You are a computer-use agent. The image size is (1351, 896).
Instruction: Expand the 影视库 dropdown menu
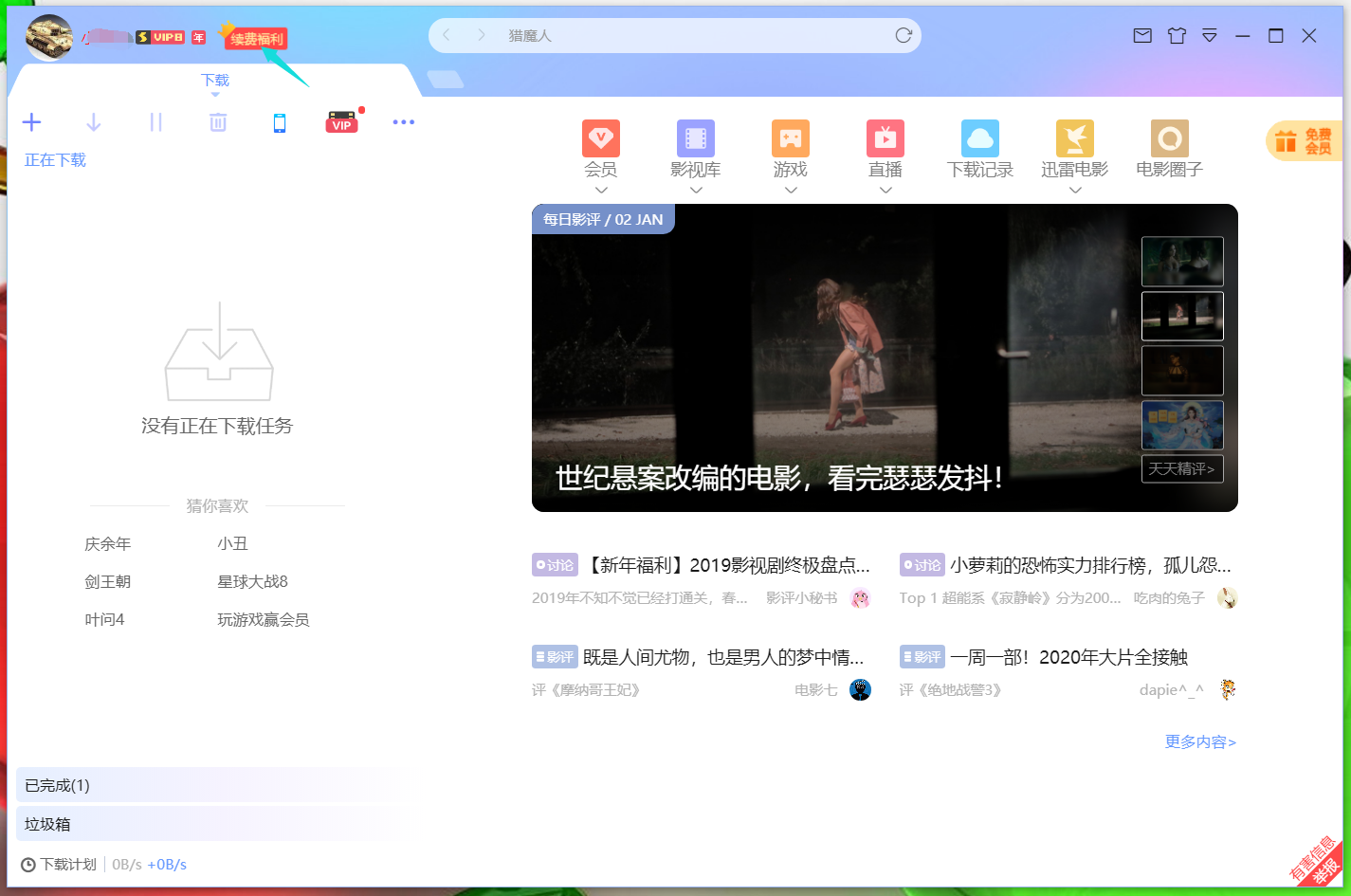coord(696,190)
